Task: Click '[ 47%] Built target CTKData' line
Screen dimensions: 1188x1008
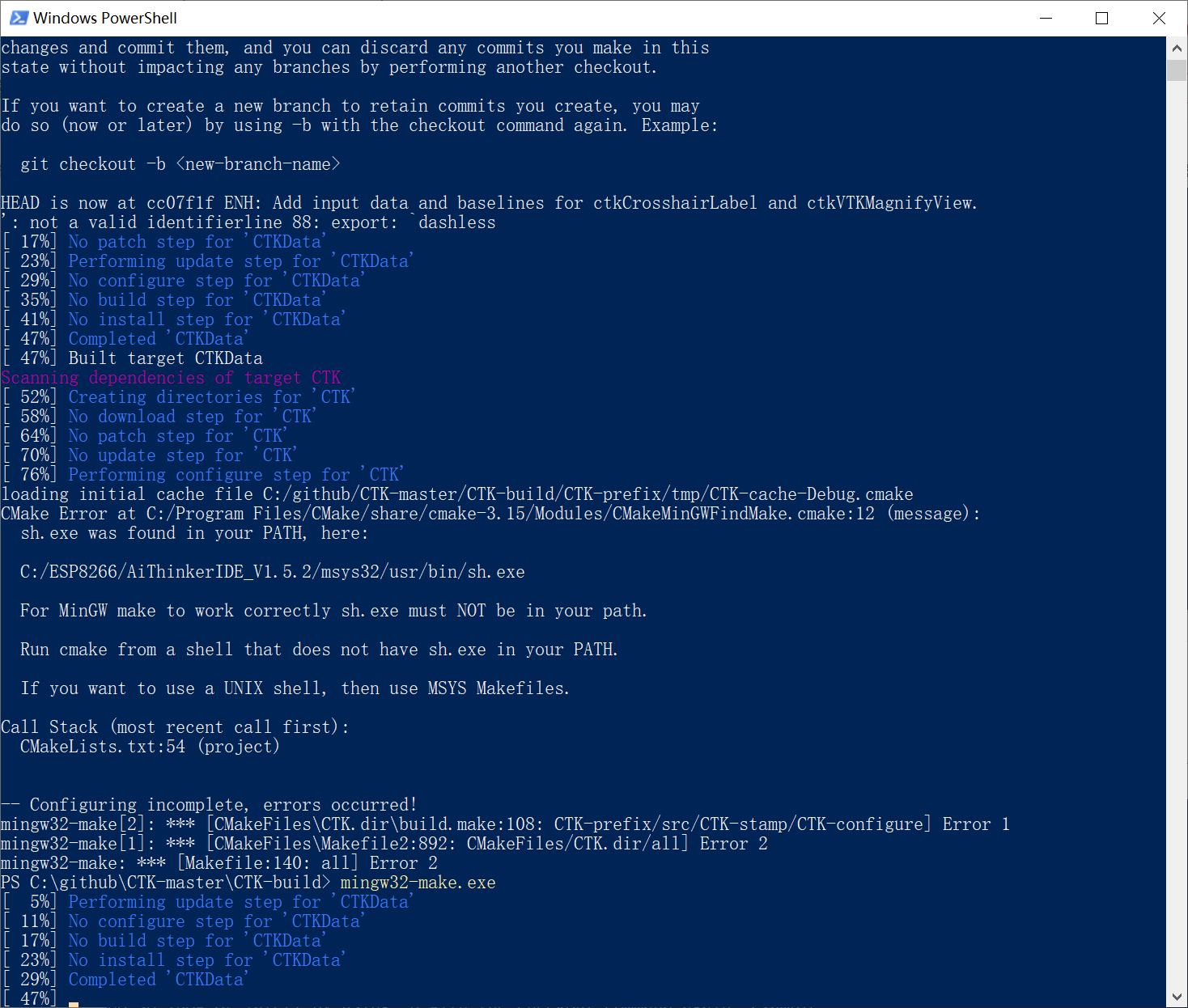Action: tap(132, 358)
